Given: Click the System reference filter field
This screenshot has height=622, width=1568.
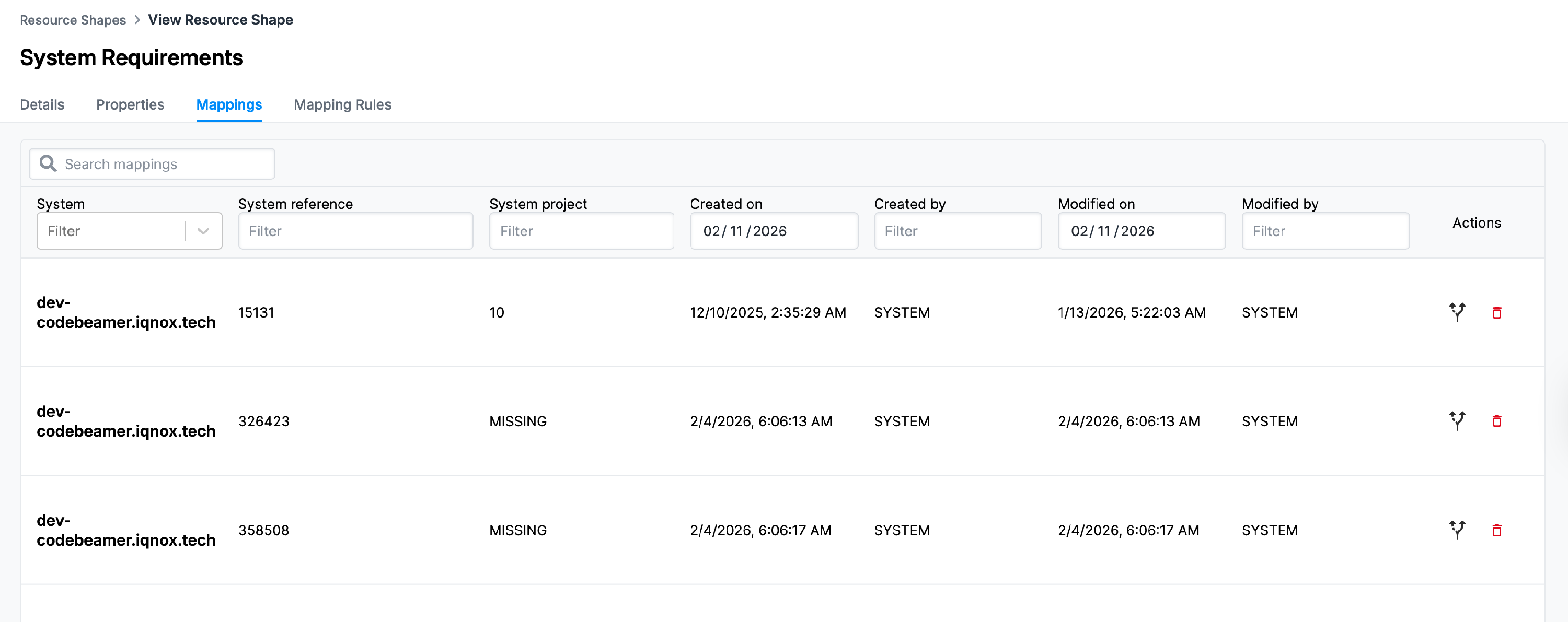Looking at the screenshot, I should pyautogui.click(x=355, y=231).
